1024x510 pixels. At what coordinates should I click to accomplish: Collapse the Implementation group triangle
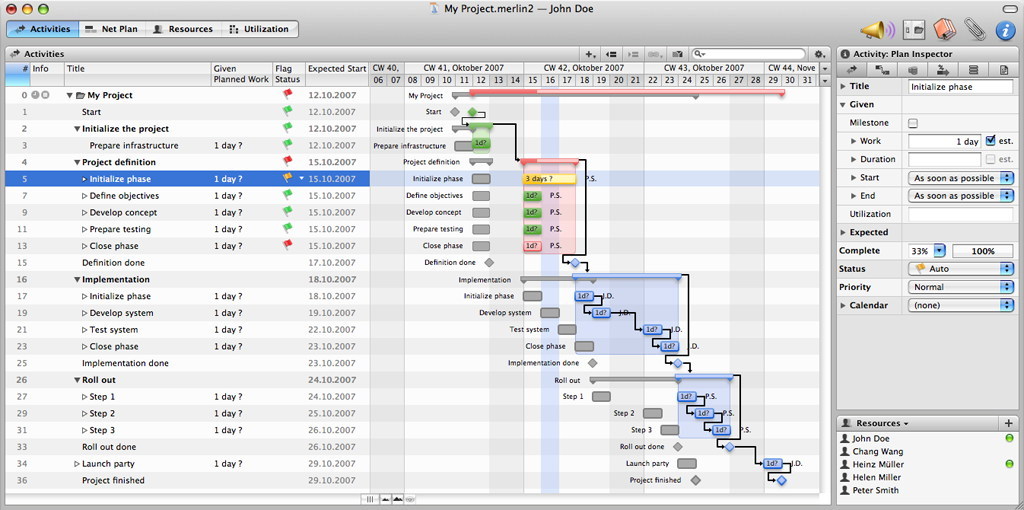(77, 279)
